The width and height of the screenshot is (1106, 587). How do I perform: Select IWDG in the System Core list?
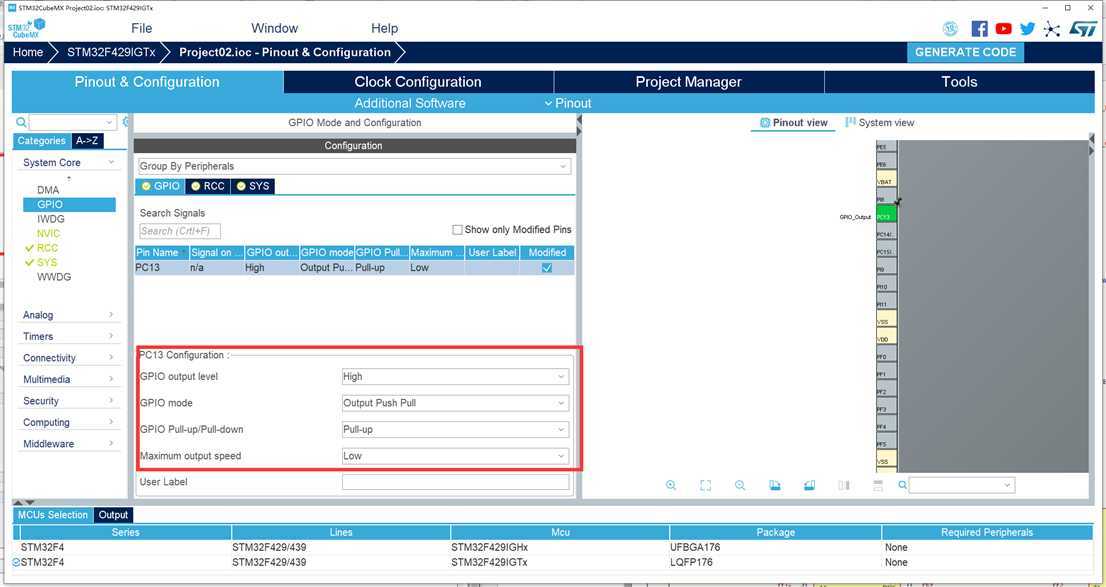(50, 219)
